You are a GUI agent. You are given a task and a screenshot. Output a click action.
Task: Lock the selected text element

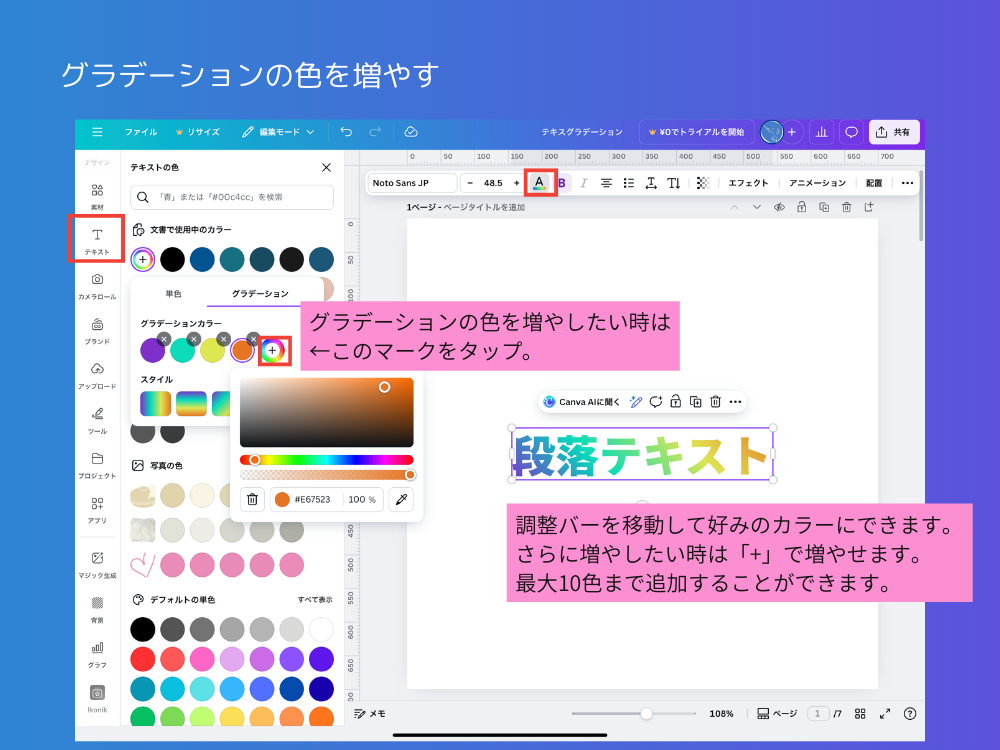click(676, 401)
